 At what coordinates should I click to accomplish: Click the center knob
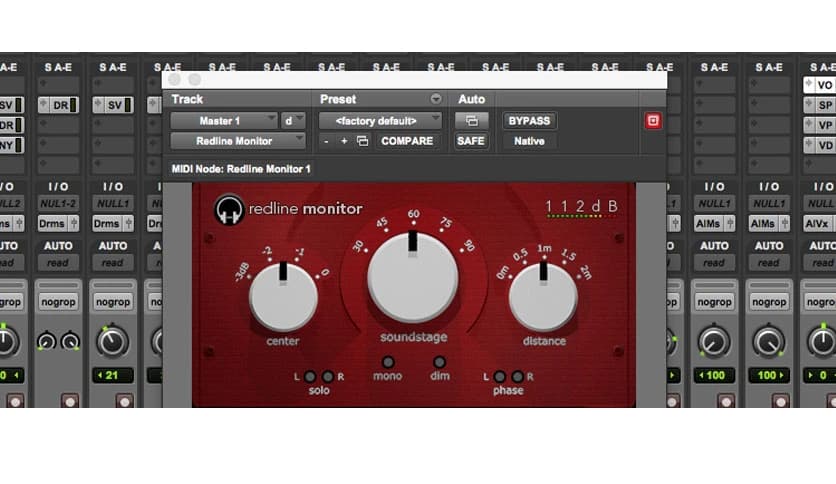[283, 296]
